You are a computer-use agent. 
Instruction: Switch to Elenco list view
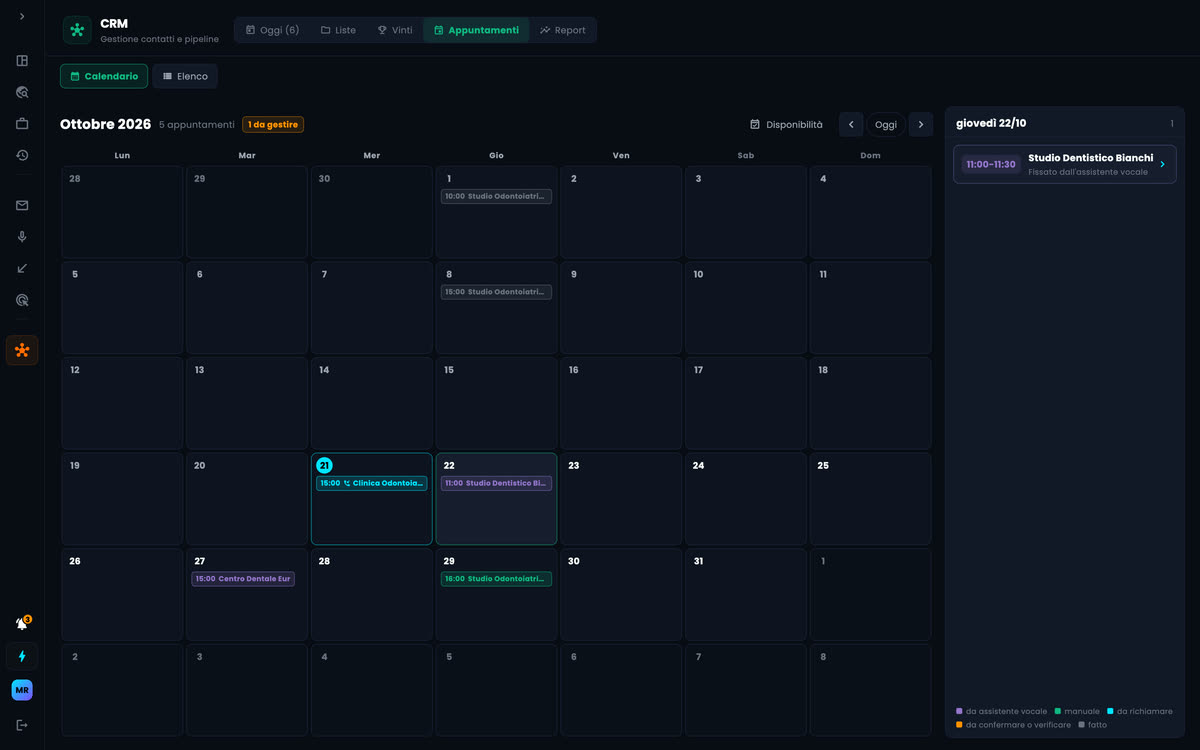(x=185, y=76)
